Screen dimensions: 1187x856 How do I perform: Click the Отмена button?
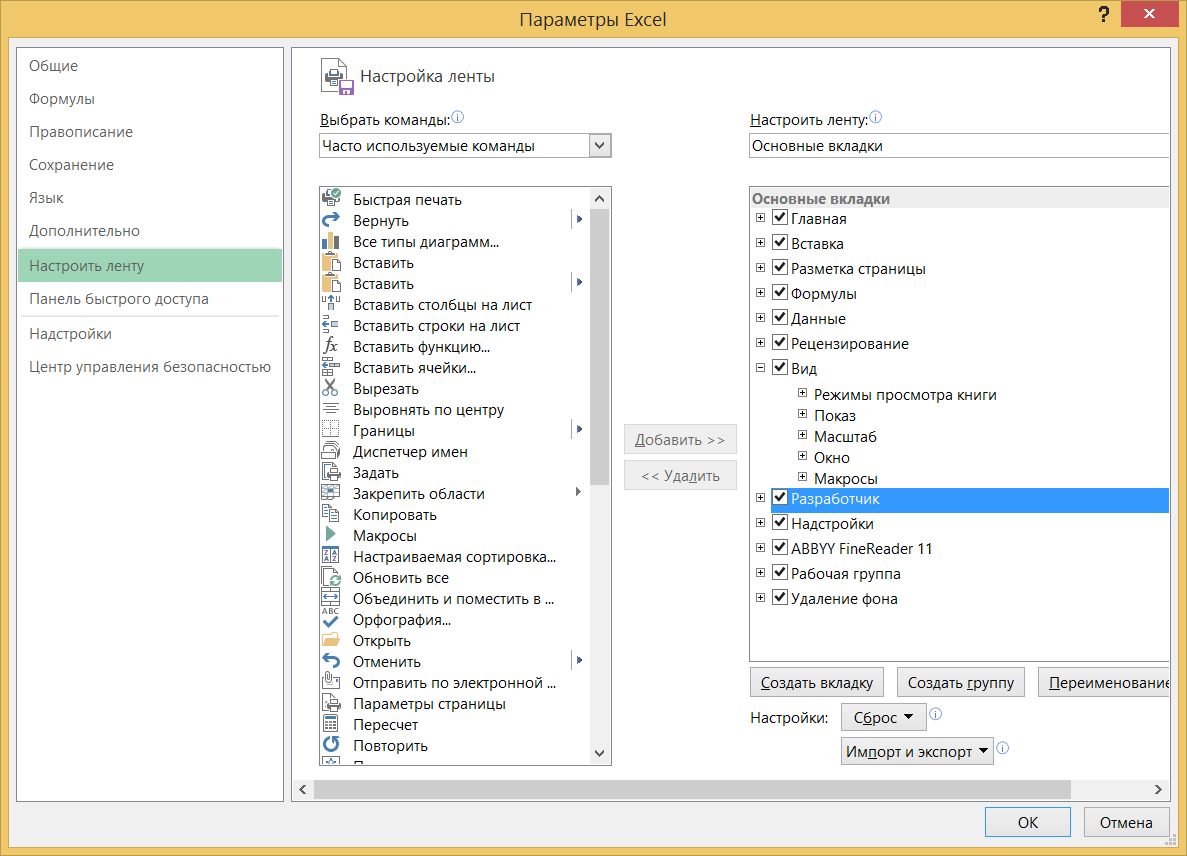point(1126,822)
